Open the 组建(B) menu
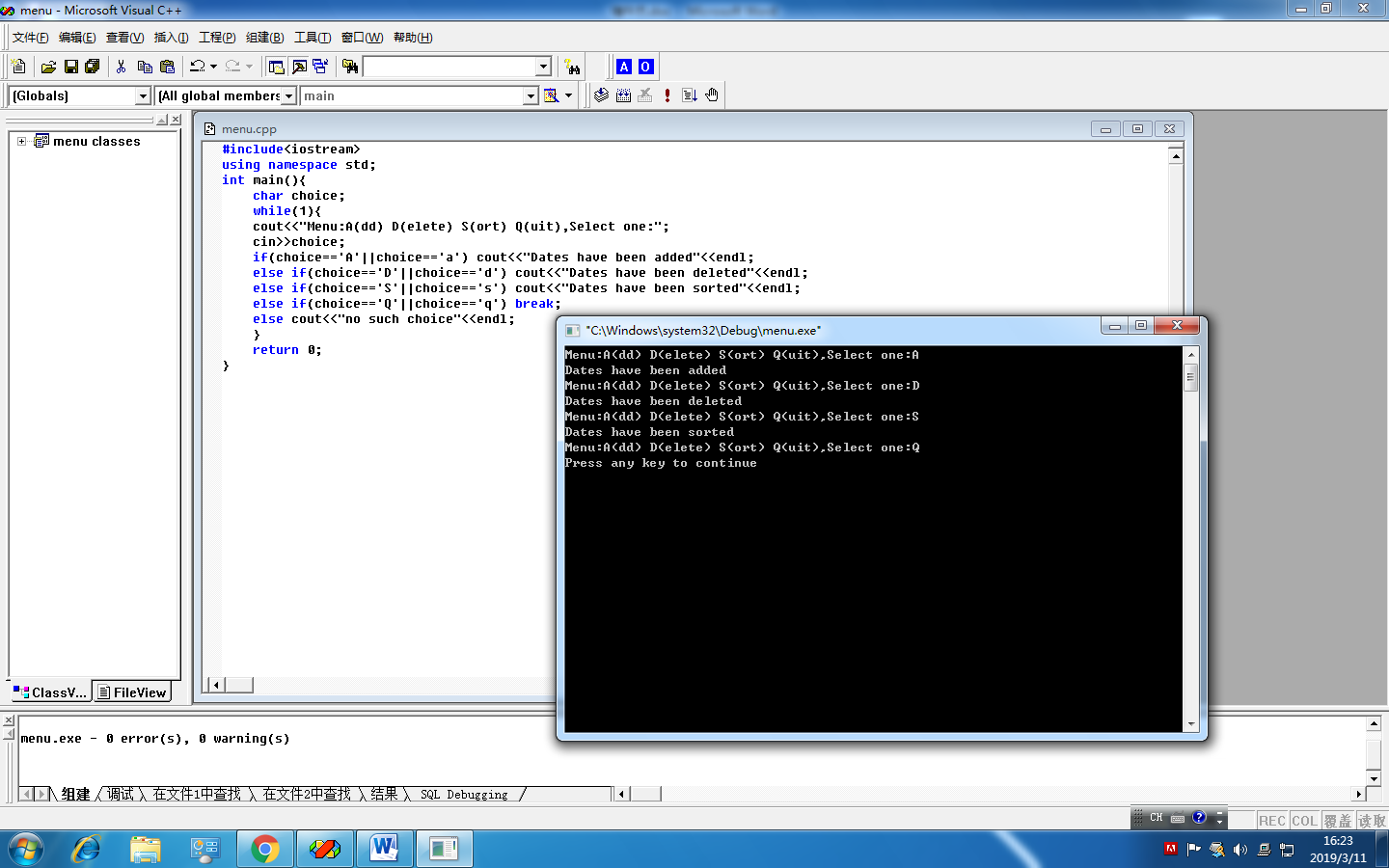This screenshot has width=1389, height=868. 264,38
